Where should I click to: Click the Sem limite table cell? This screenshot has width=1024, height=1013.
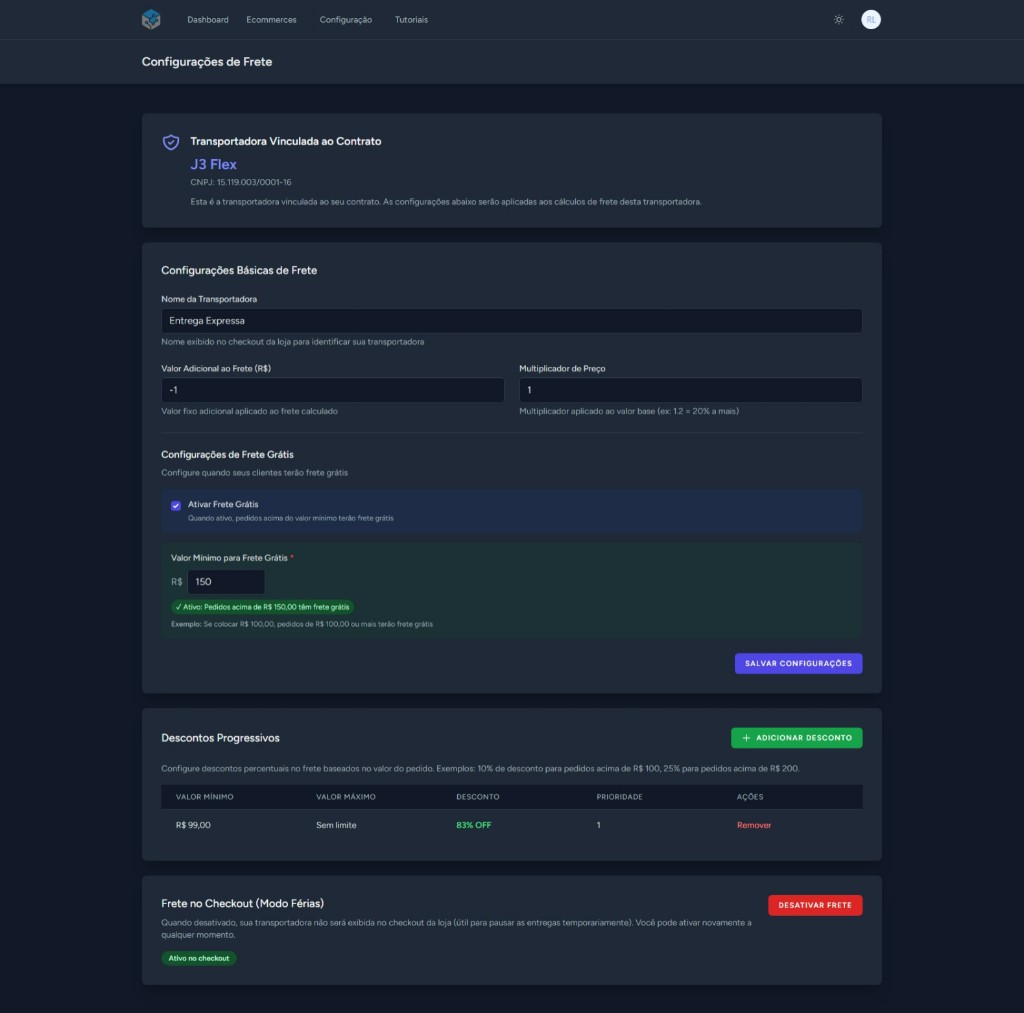coord(336,825)
